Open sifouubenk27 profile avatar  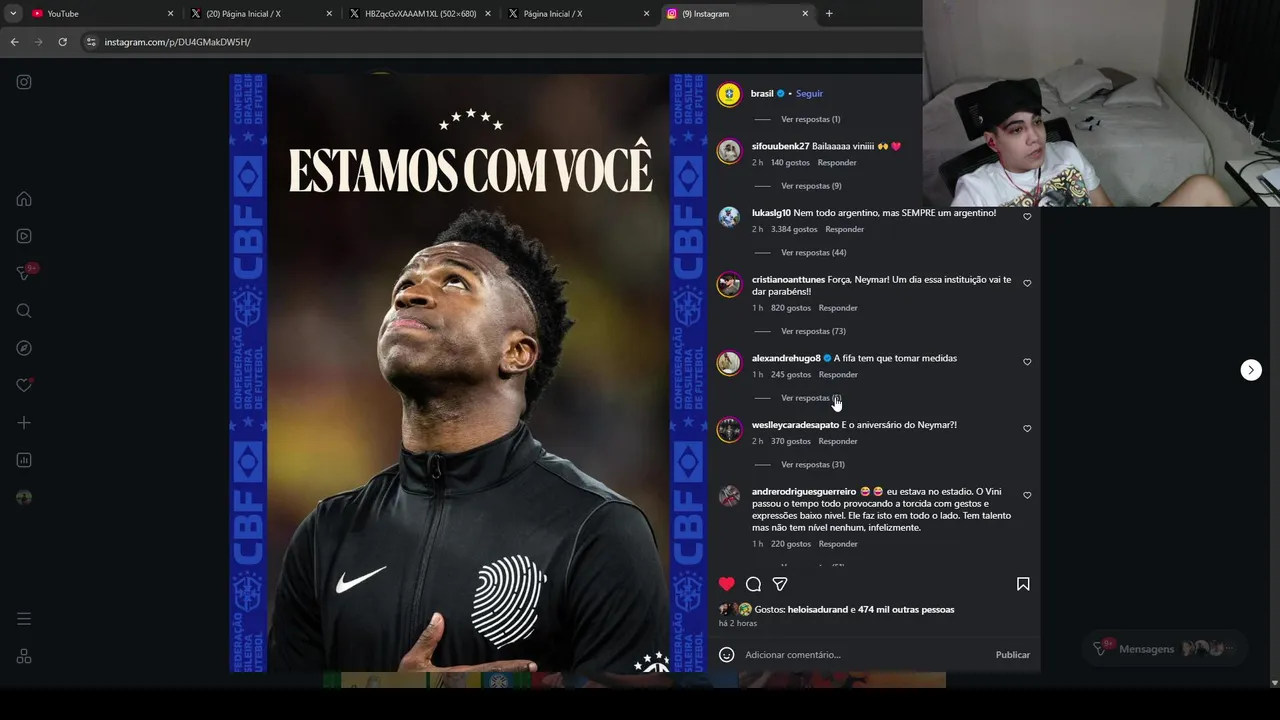coord(729,151)
